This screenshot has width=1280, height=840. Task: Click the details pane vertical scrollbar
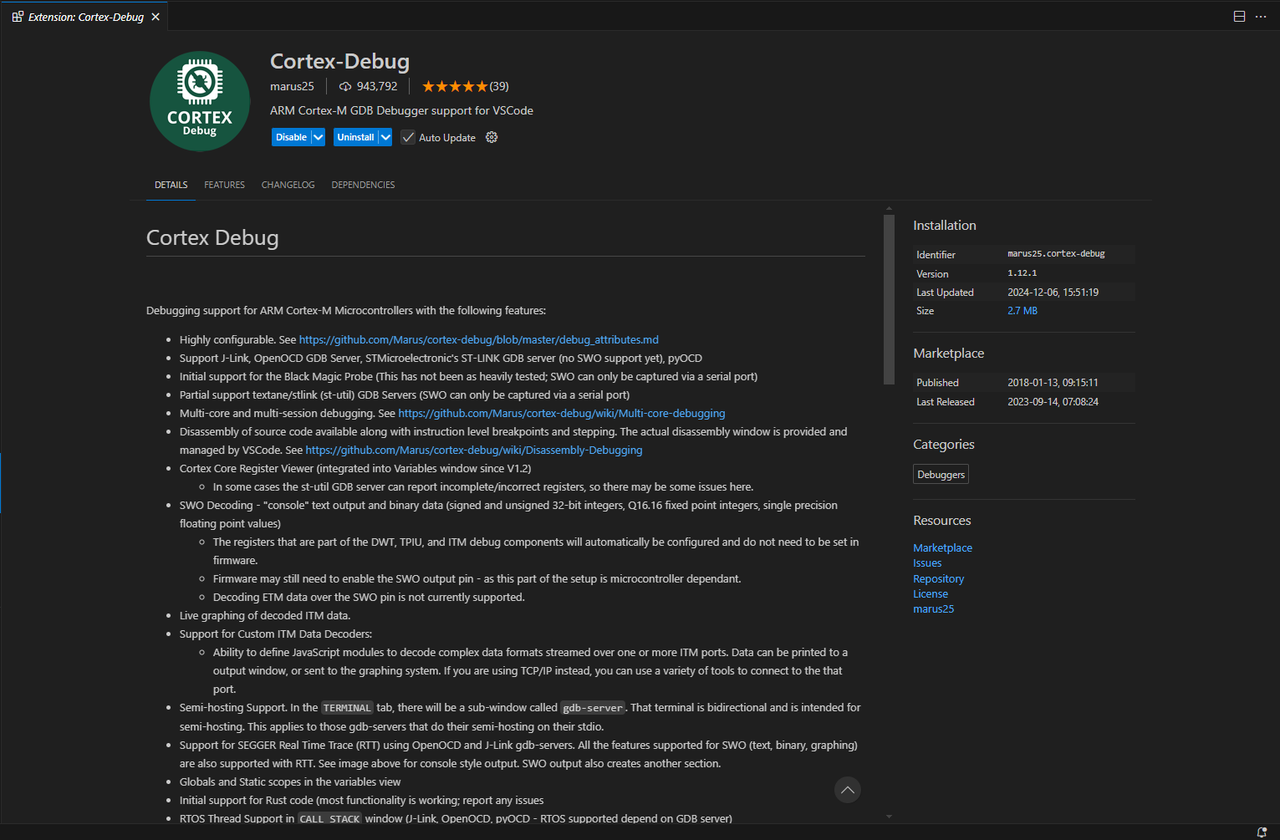[x=888, y=300]
